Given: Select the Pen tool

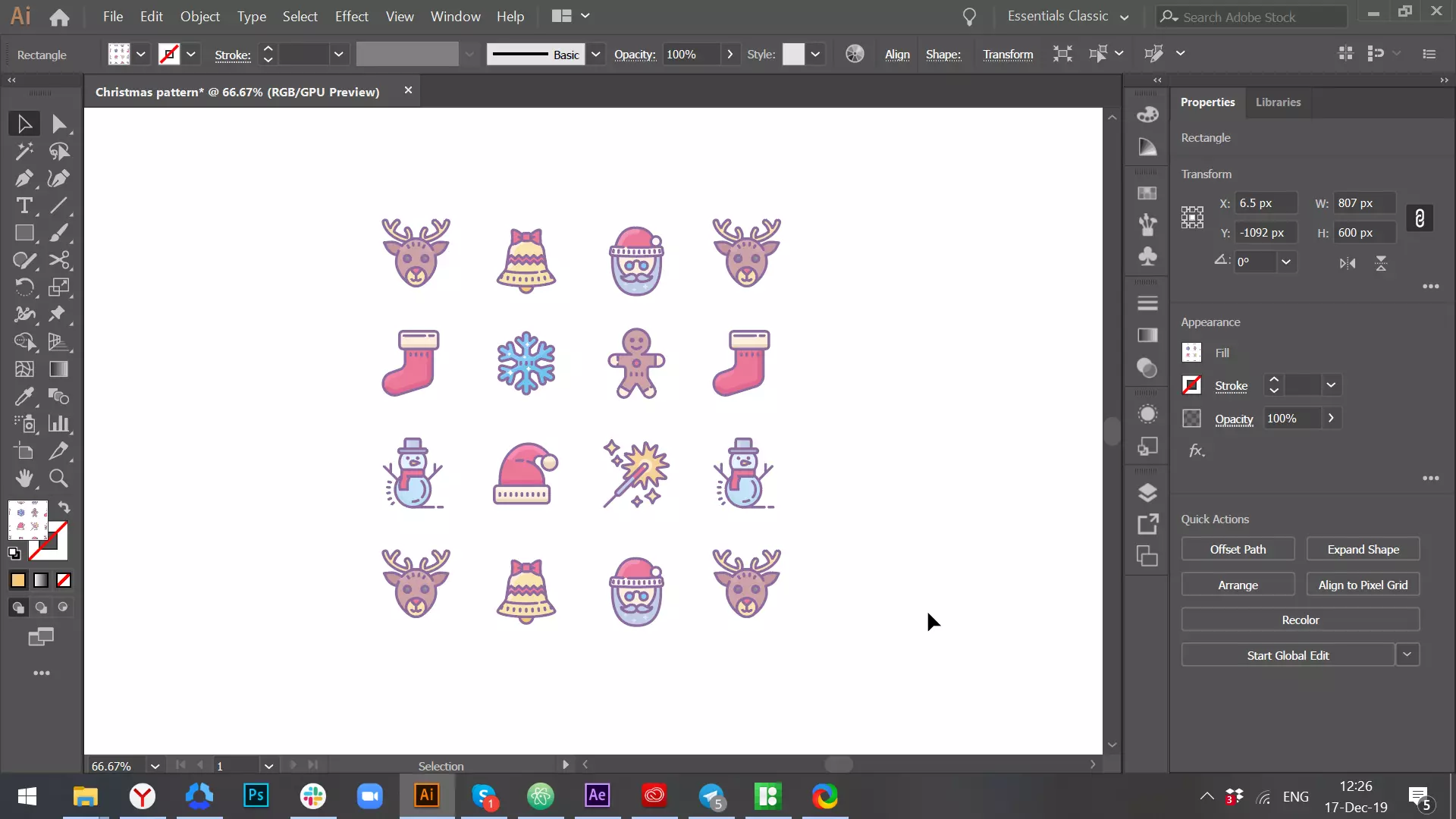Looking at the screenshot, I should pos(24,178).
